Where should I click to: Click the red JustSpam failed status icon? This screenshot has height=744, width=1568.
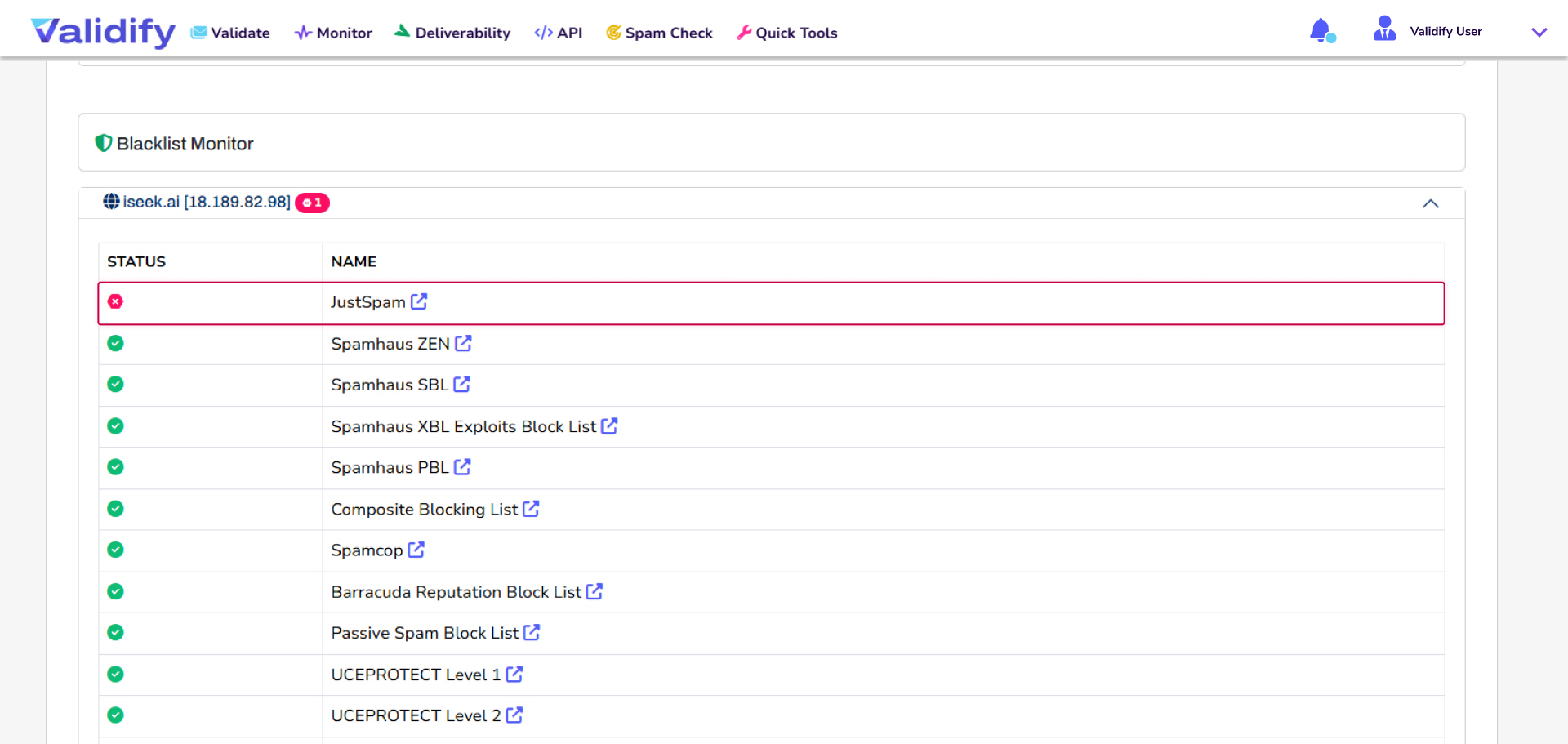pos(116,301)
